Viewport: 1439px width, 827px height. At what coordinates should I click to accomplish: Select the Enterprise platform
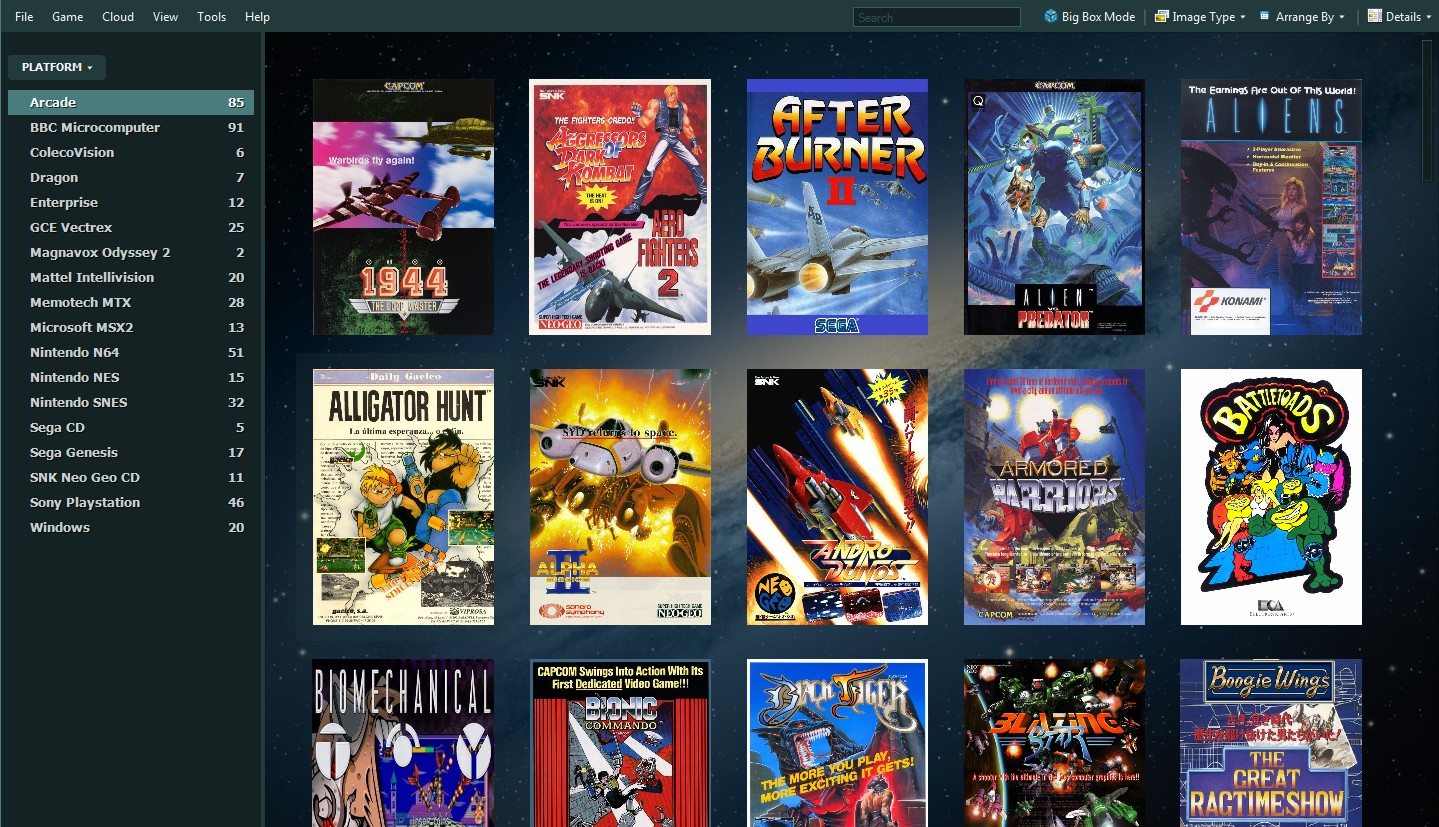coord(131,202)
